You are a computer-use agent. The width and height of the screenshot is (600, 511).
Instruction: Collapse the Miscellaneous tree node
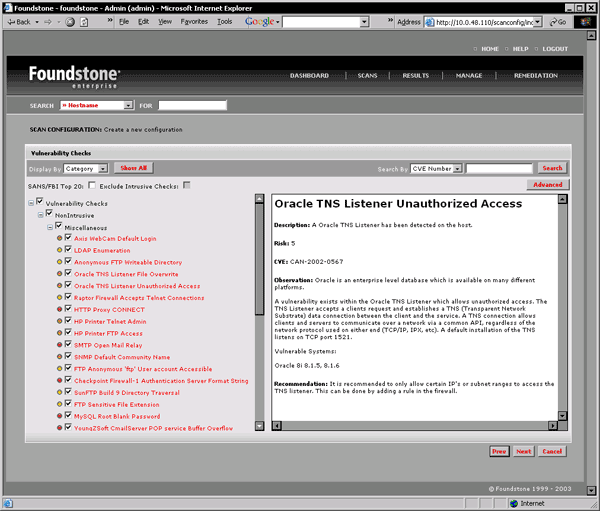pyautogui.click(x=49, y=227)
